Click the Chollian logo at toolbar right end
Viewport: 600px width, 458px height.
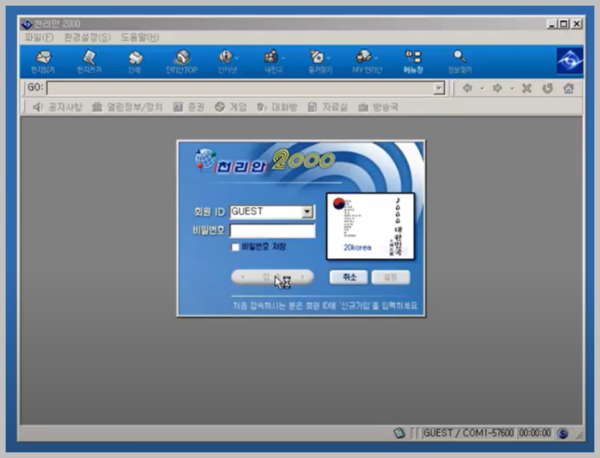click(x=569, y=61)
